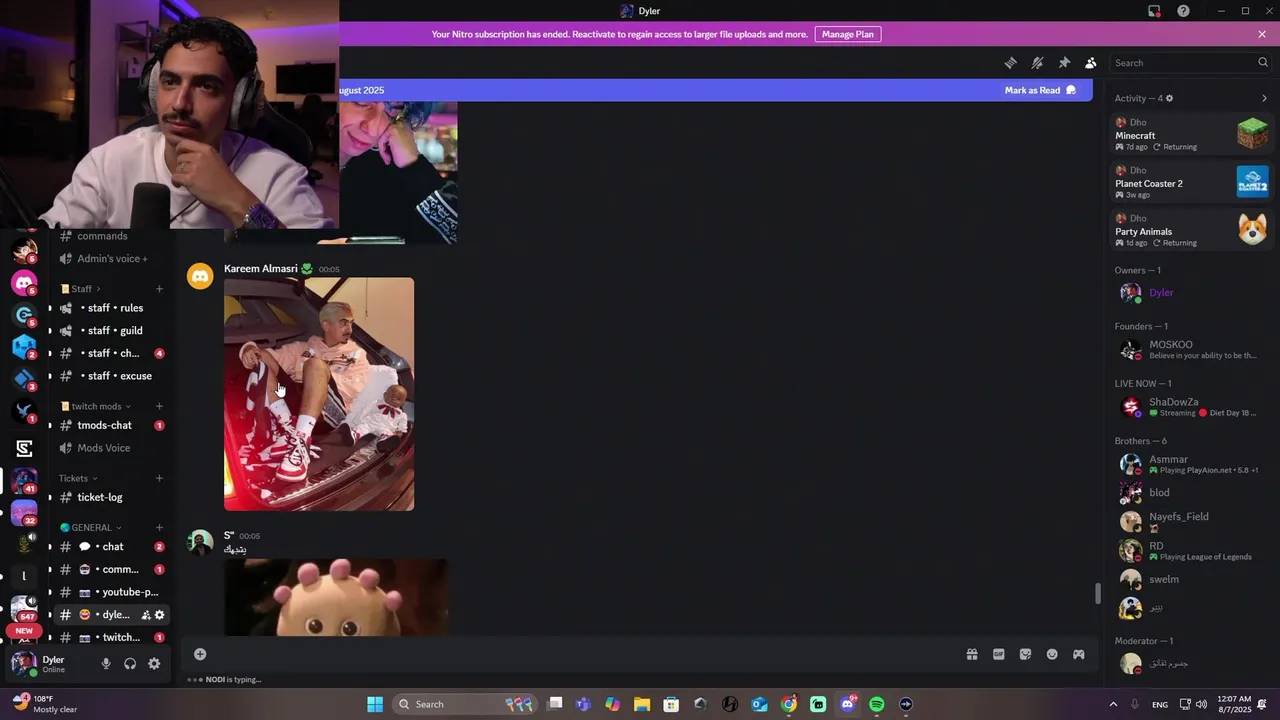Open the Discord inbox icon
This screenshot has width=1280, height=720.
(x=1154, y=11)
